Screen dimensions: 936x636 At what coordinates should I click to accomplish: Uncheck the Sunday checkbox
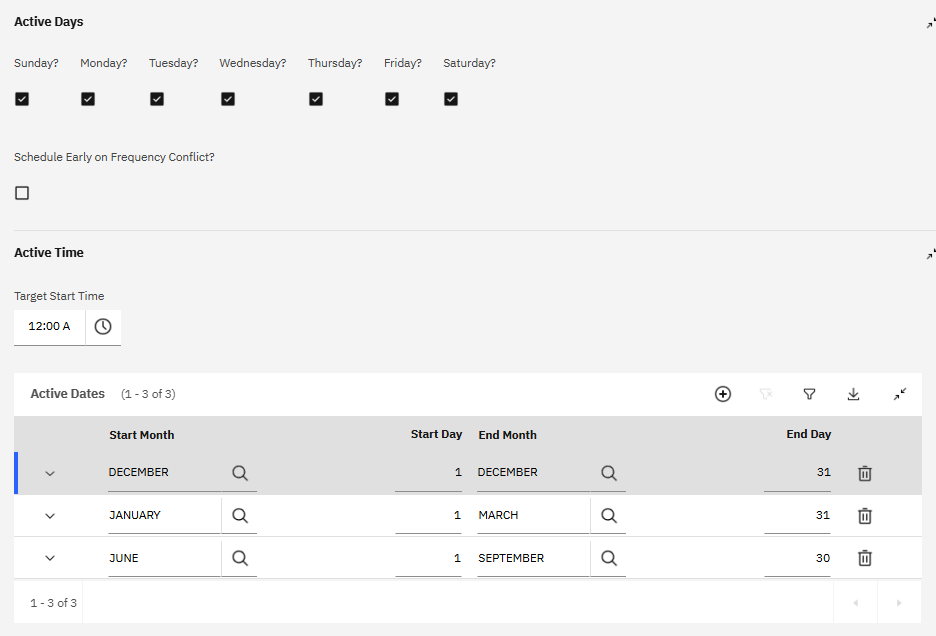pyautogui.click(x=22, y=99)
